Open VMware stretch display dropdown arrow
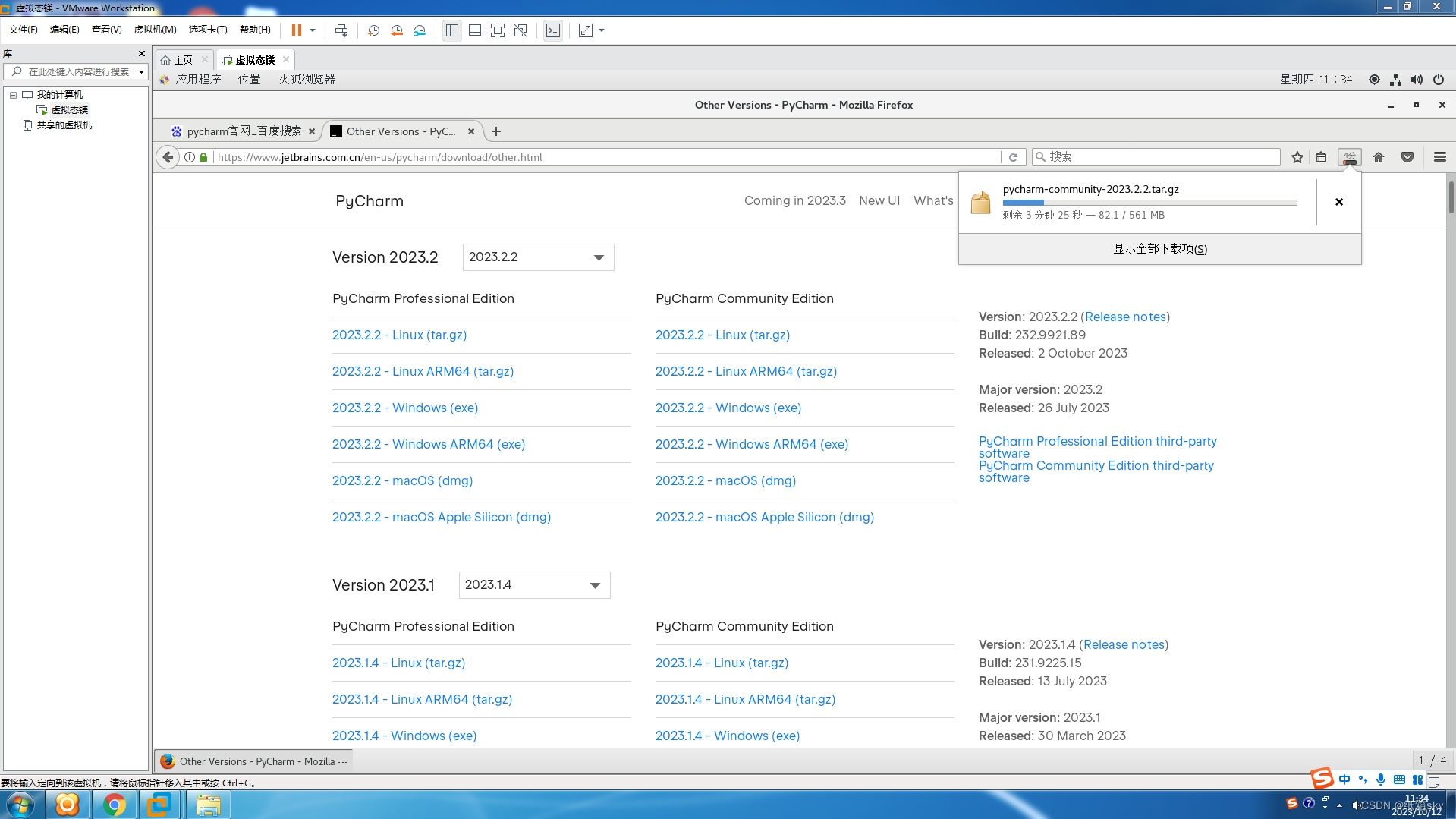Viewport: 1456px width, 819px height. pyautogui.click(x=602, y=30)
